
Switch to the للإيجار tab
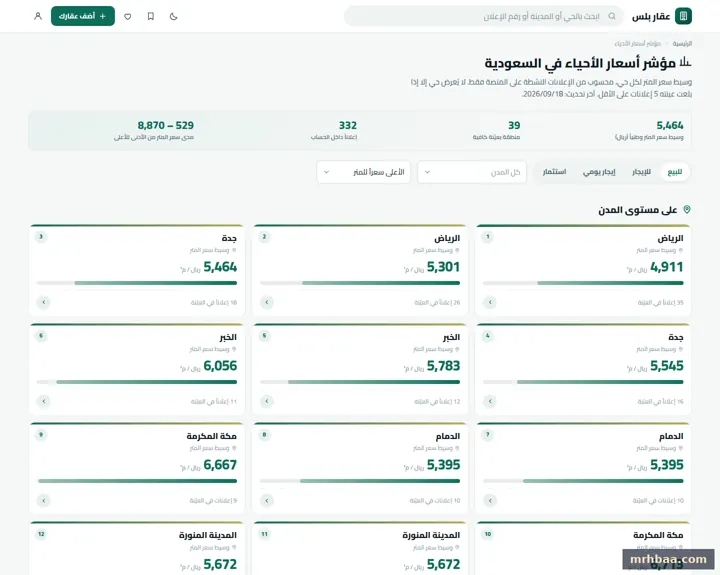coord(641,172)
